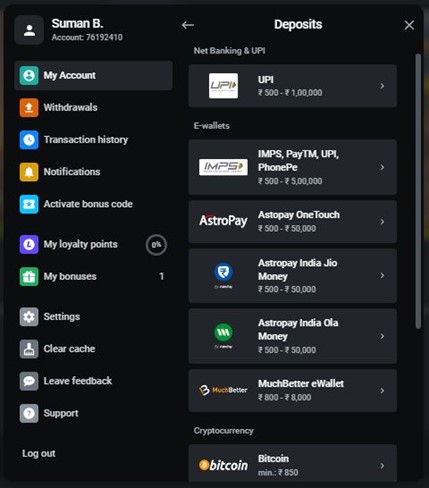The height and width of the screenshot is (488, 429).
Task: Click the loyalty points 0% progress ring
Action: click(156, 245)
